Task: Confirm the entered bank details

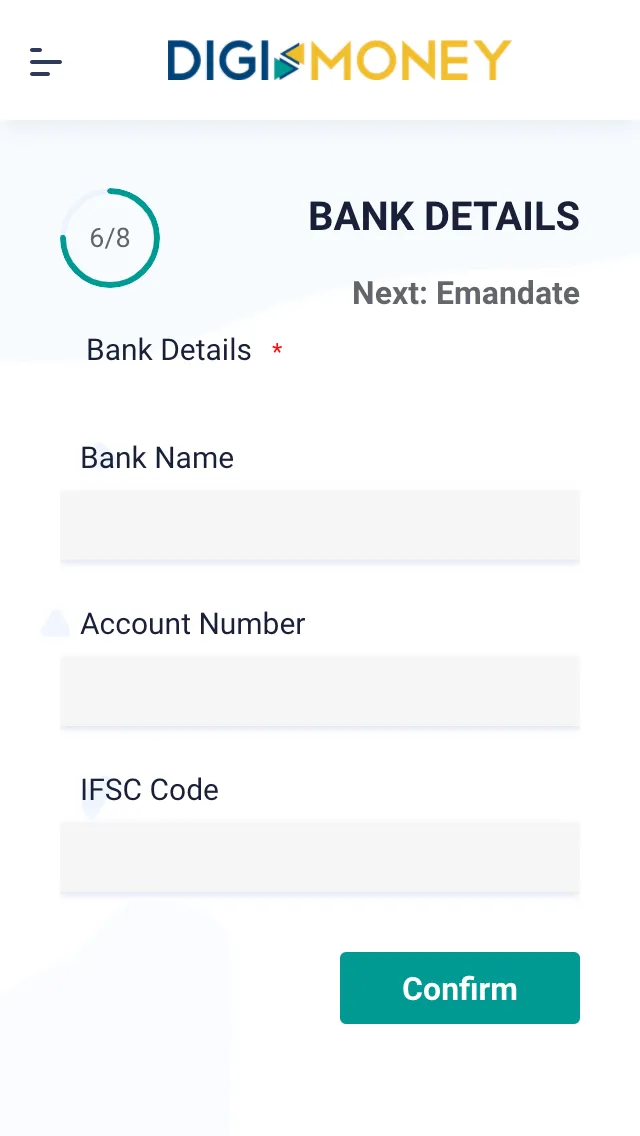Action: [x=459, y=988]
